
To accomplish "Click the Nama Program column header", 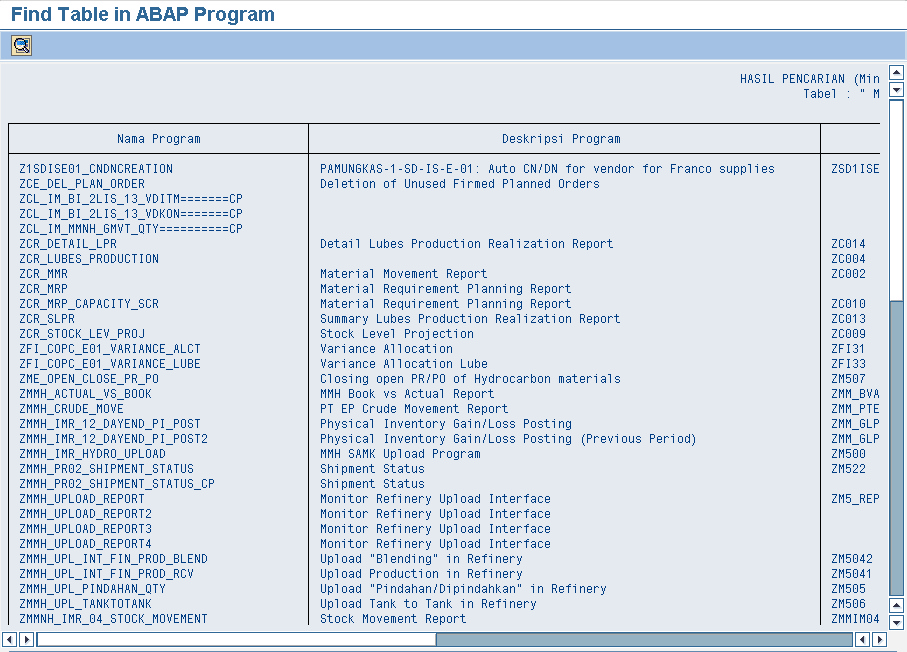I will pyautogui.click(x=158, y=139).
